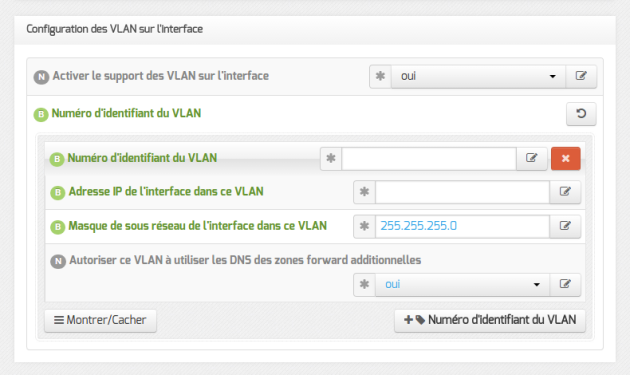This screenshot has height=375, width=630.
Task: Open the VLAN support dropdown set to oui
Action: point(478,76)
